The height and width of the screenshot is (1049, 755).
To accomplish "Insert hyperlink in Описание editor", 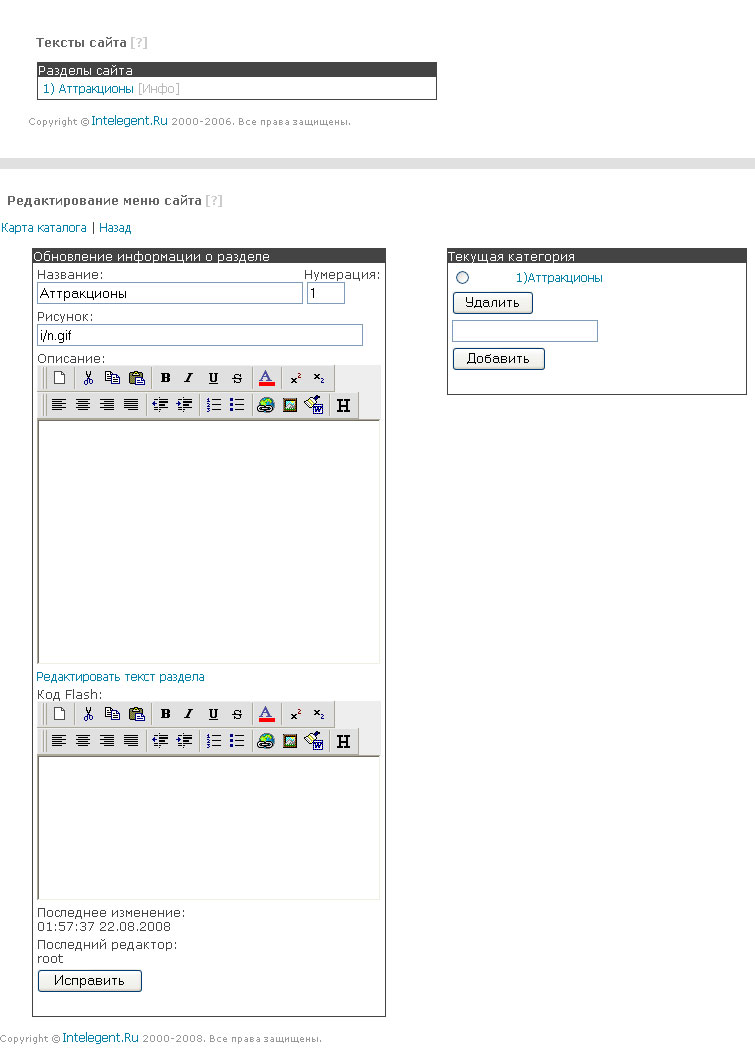I will tap(266, 405).
